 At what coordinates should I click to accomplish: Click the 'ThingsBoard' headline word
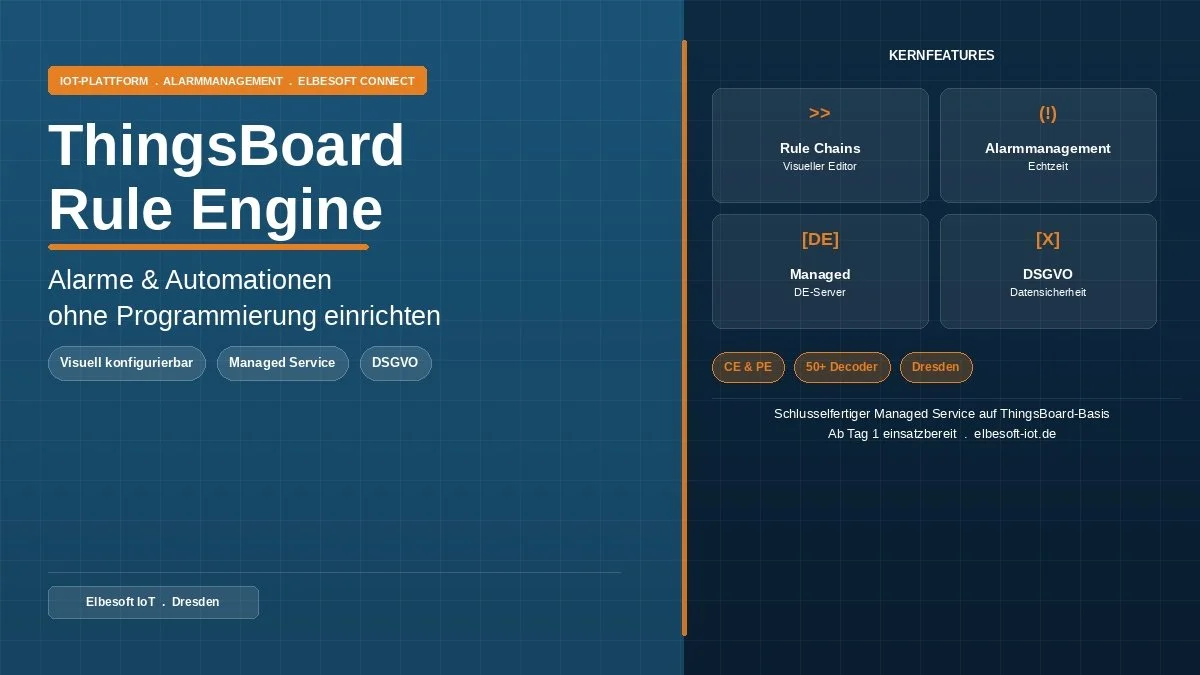tap(227, 146)
